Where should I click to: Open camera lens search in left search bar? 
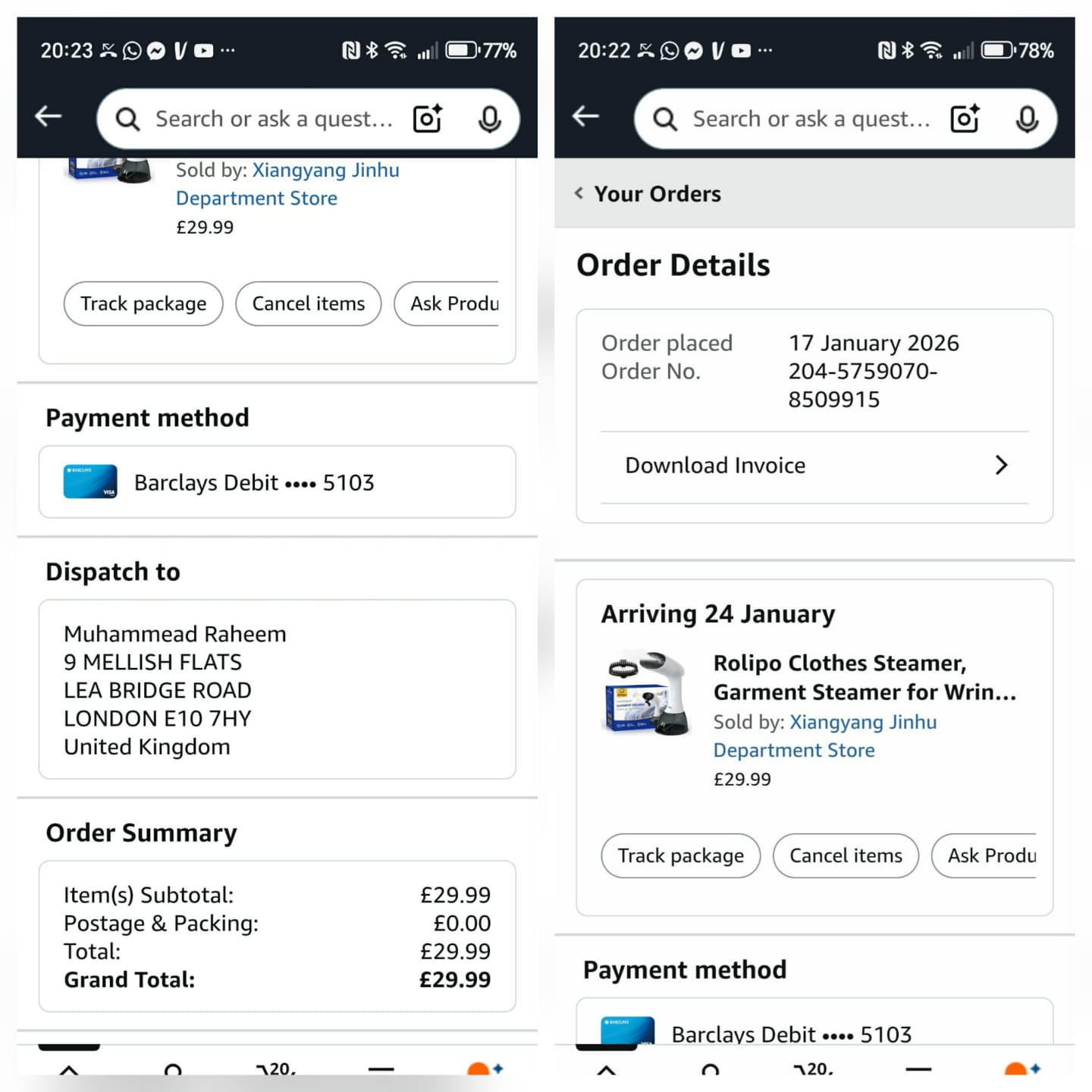tap(428, 118)
